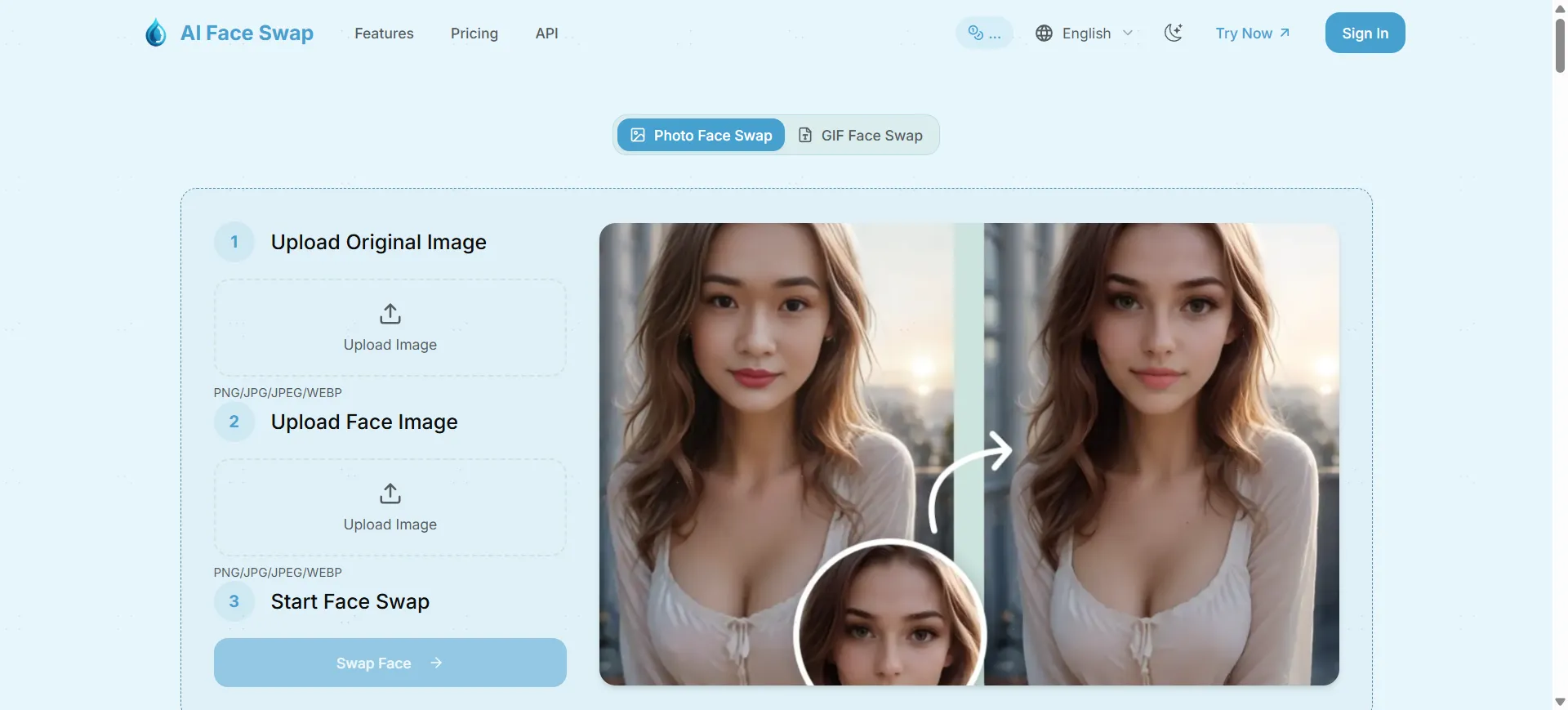Switch to the GIF Face Swap tab
This screenshot has width=1568, height=710.
click(861, 136)
